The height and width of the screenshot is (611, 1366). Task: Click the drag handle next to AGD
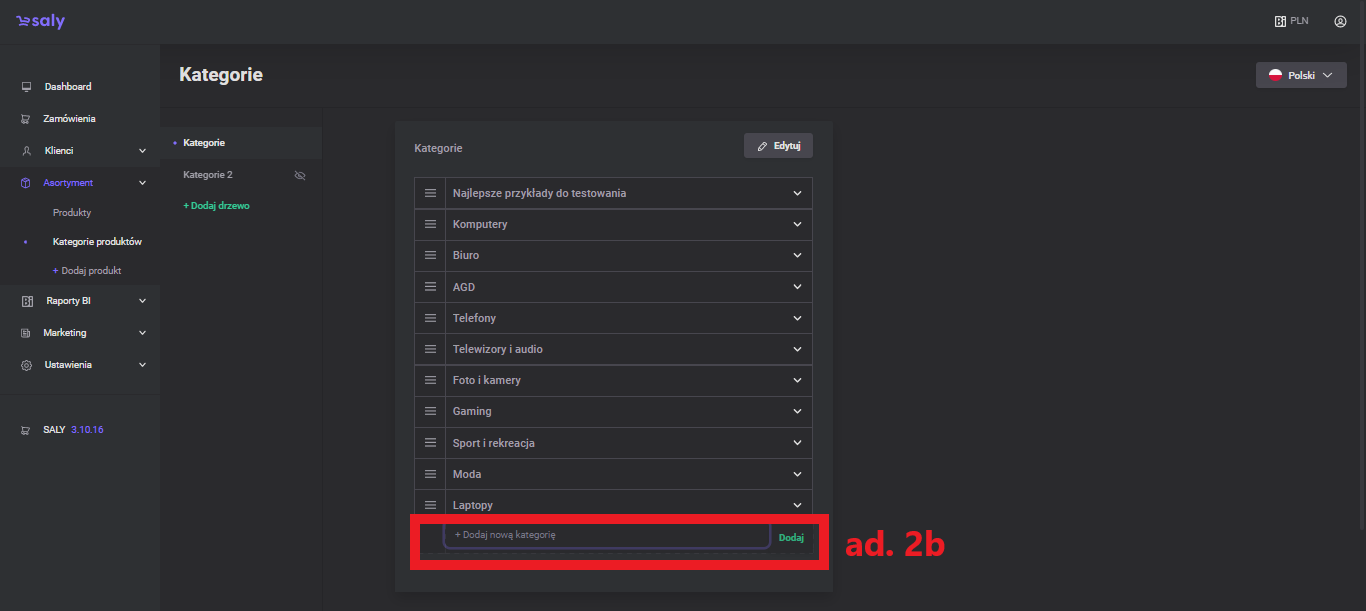pos(431,287)
